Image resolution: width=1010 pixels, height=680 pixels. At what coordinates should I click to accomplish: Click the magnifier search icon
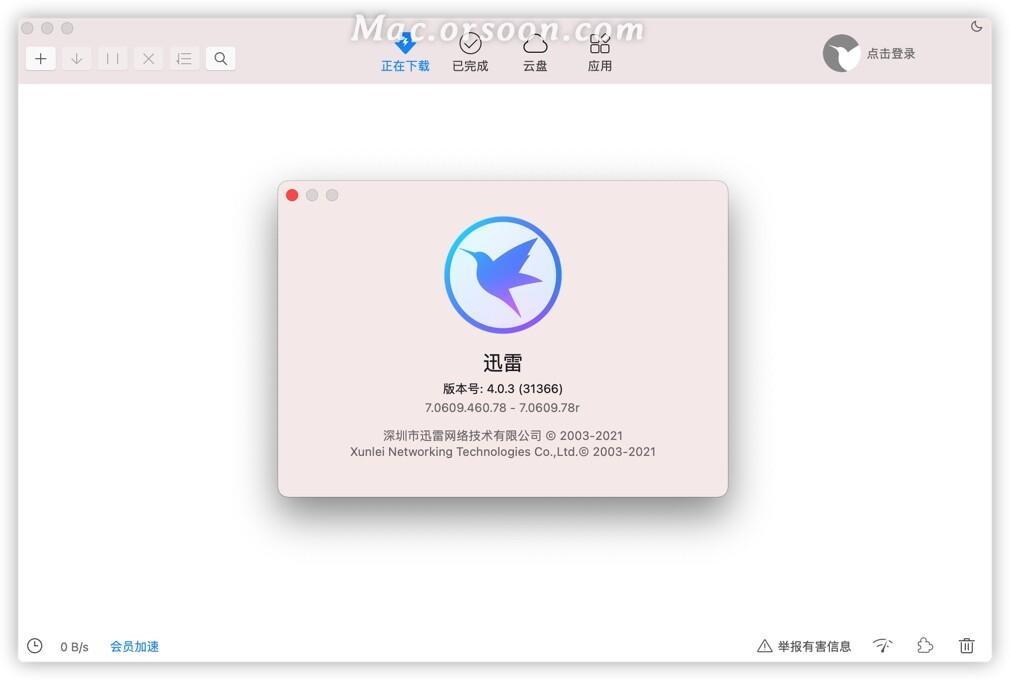tap(220, 59)
